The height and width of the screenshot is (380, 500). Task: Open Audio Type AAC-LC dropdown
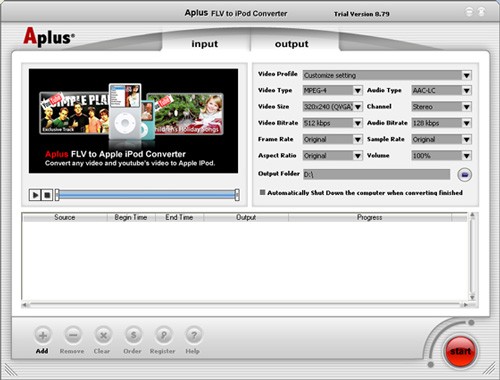pos(441,90)
